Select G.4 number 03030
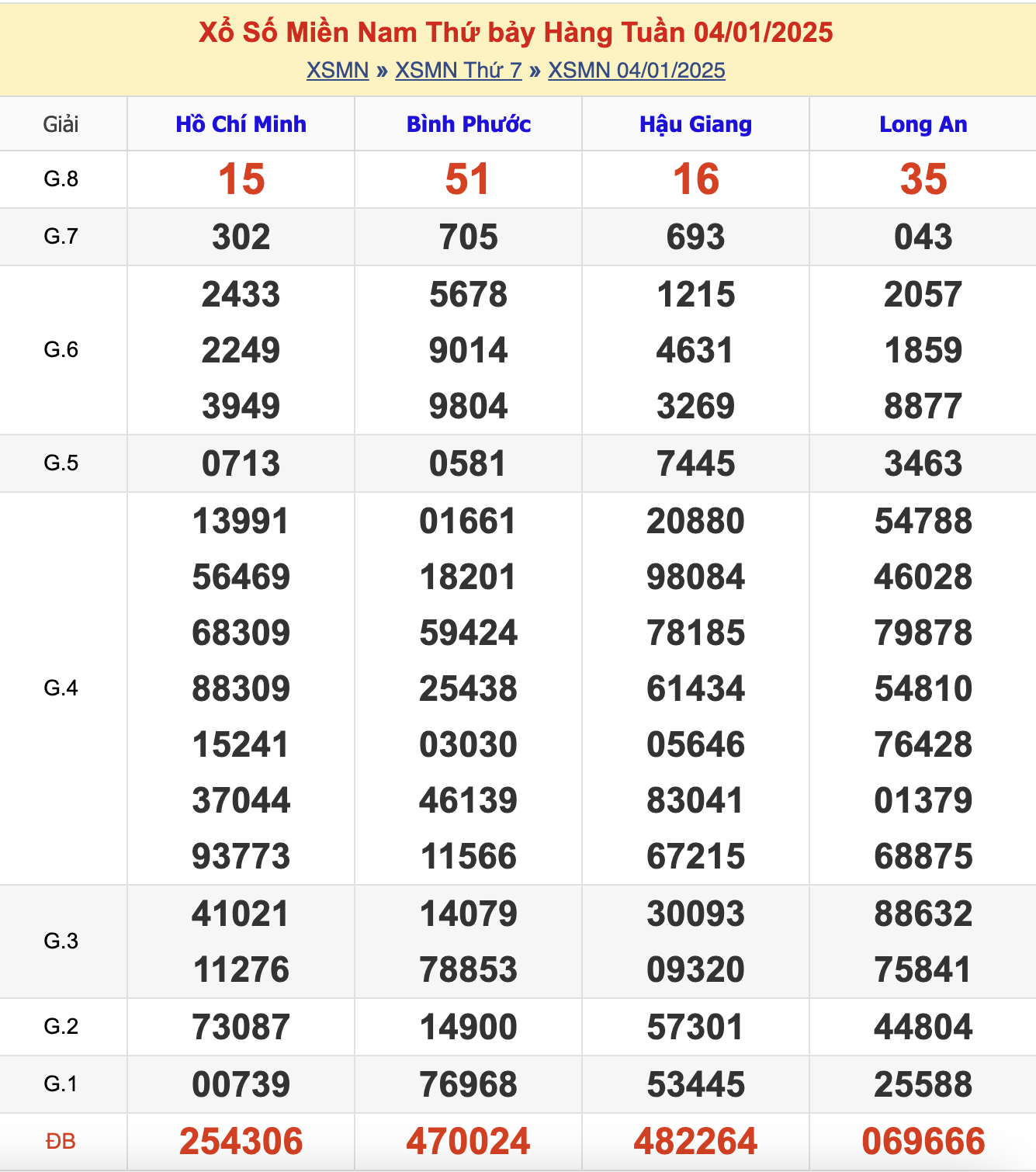 [469, 744]
